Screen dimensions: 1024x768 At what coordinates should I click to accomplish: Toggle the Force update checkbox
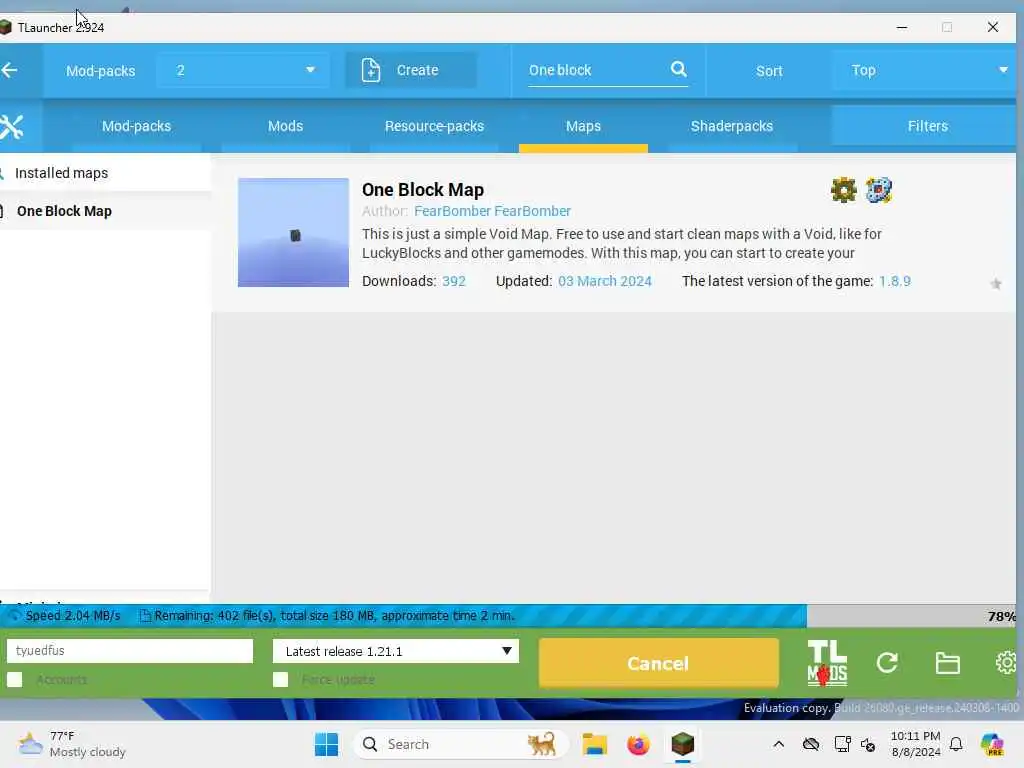pyautogui.click(x=280, y=680)
